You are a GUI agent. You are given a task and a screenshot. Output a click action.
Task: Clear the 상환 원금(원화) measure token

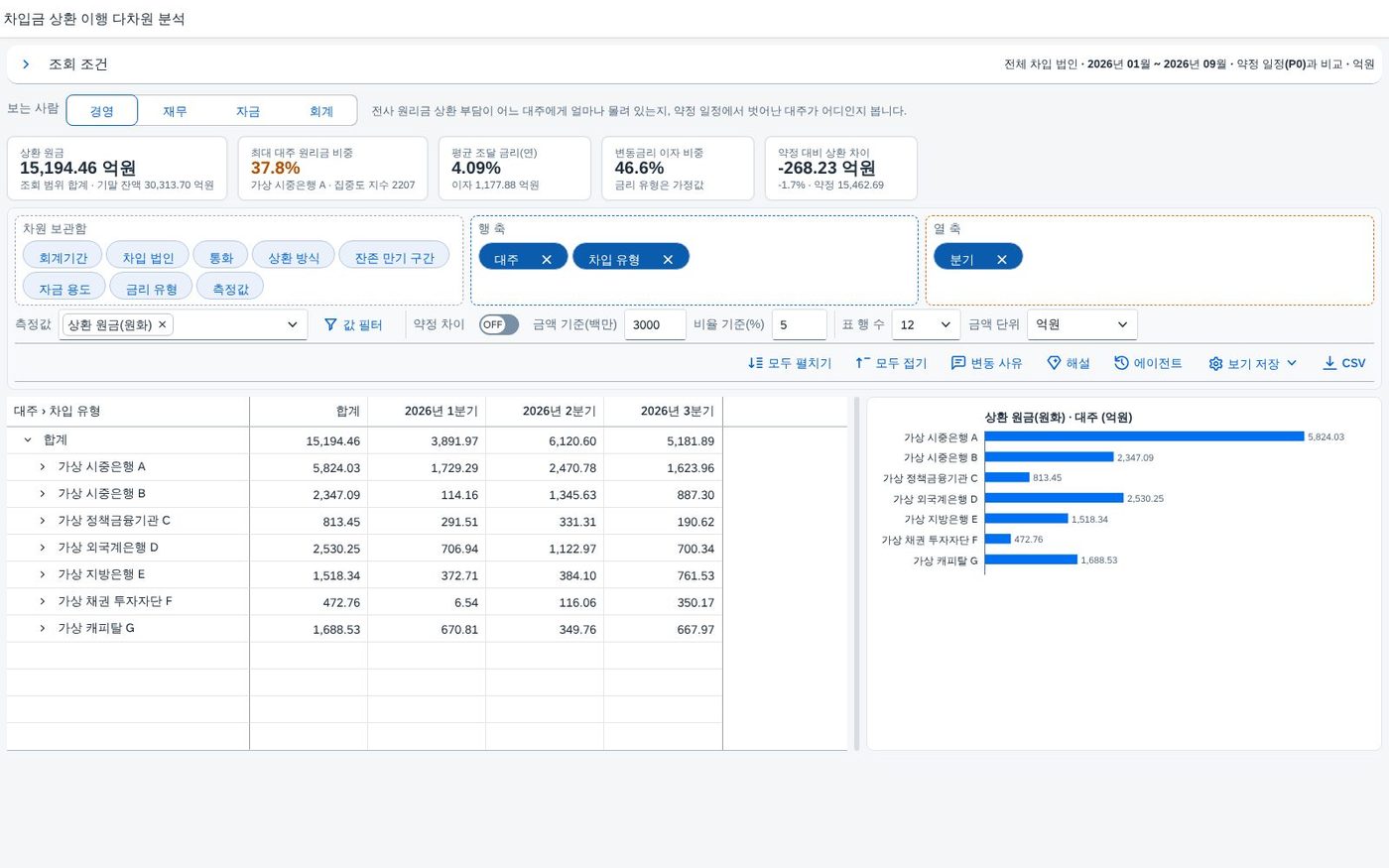[163, 324]
